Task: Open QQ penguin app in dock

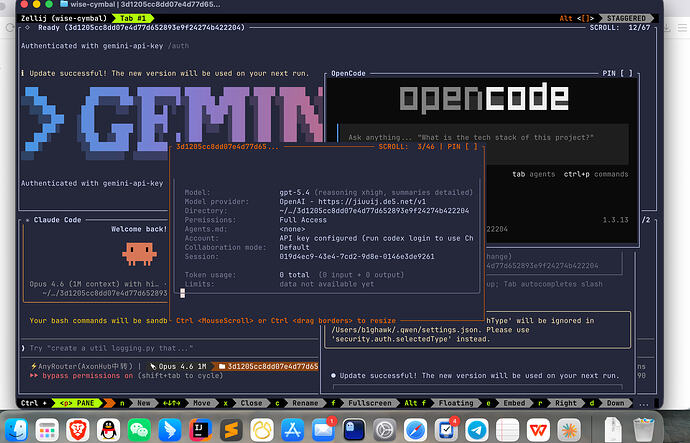Action: pyautogui.click(x=108, y=429)
